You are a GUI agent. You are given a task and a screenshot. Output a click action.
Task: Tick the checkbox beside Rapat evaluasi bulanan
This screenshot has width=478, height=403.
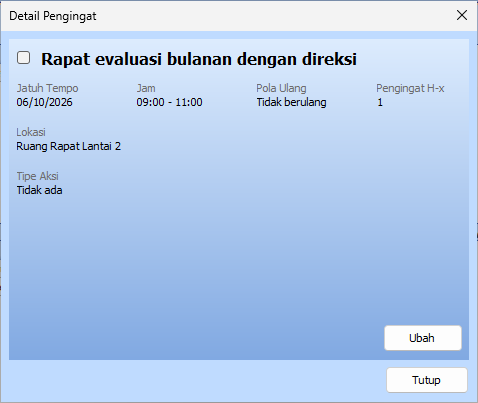[x=24, y=58]
